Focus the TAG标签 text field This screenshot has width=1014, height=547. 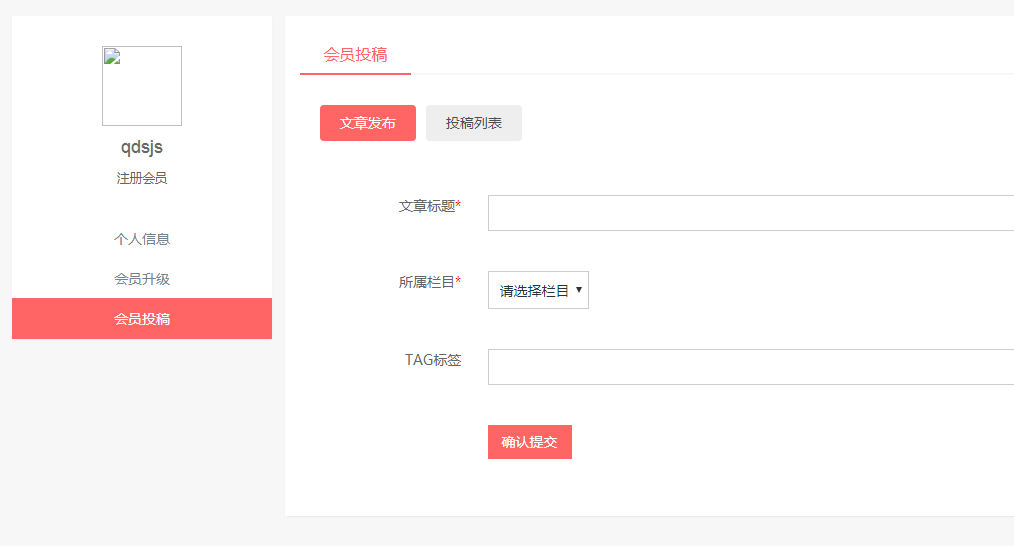click(751, 367)
